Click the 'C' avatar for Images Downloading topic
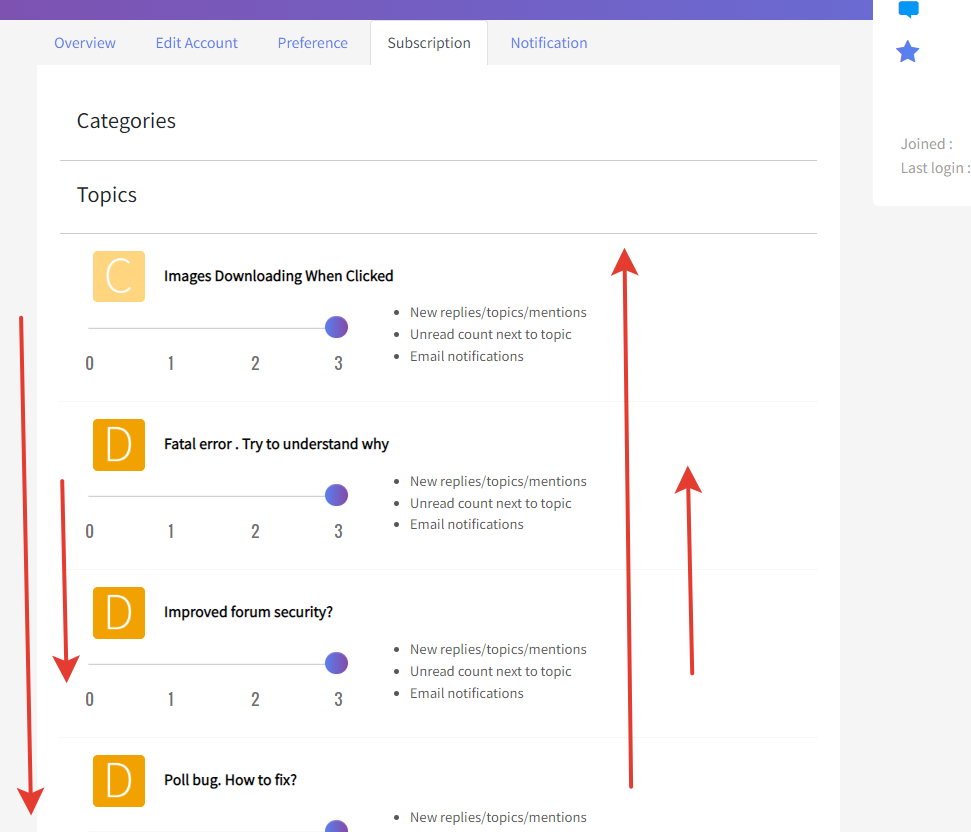This screenshot has width=971, height=832. [x=119, y=276]
